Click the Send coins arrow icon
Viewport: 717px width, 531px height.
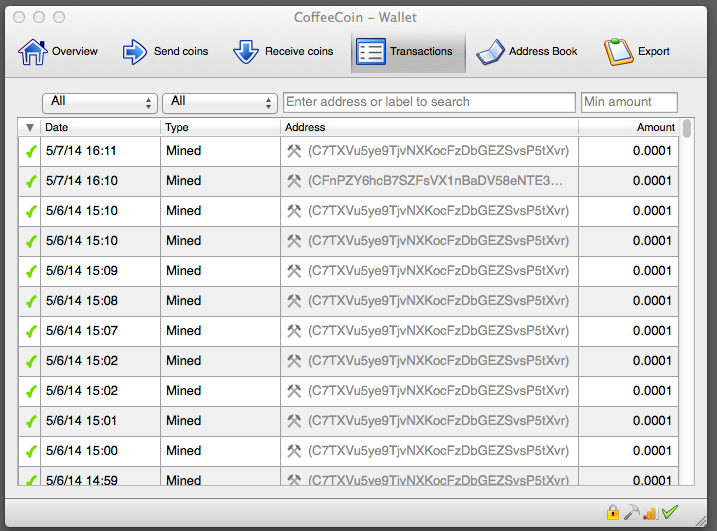coord(134,52)
